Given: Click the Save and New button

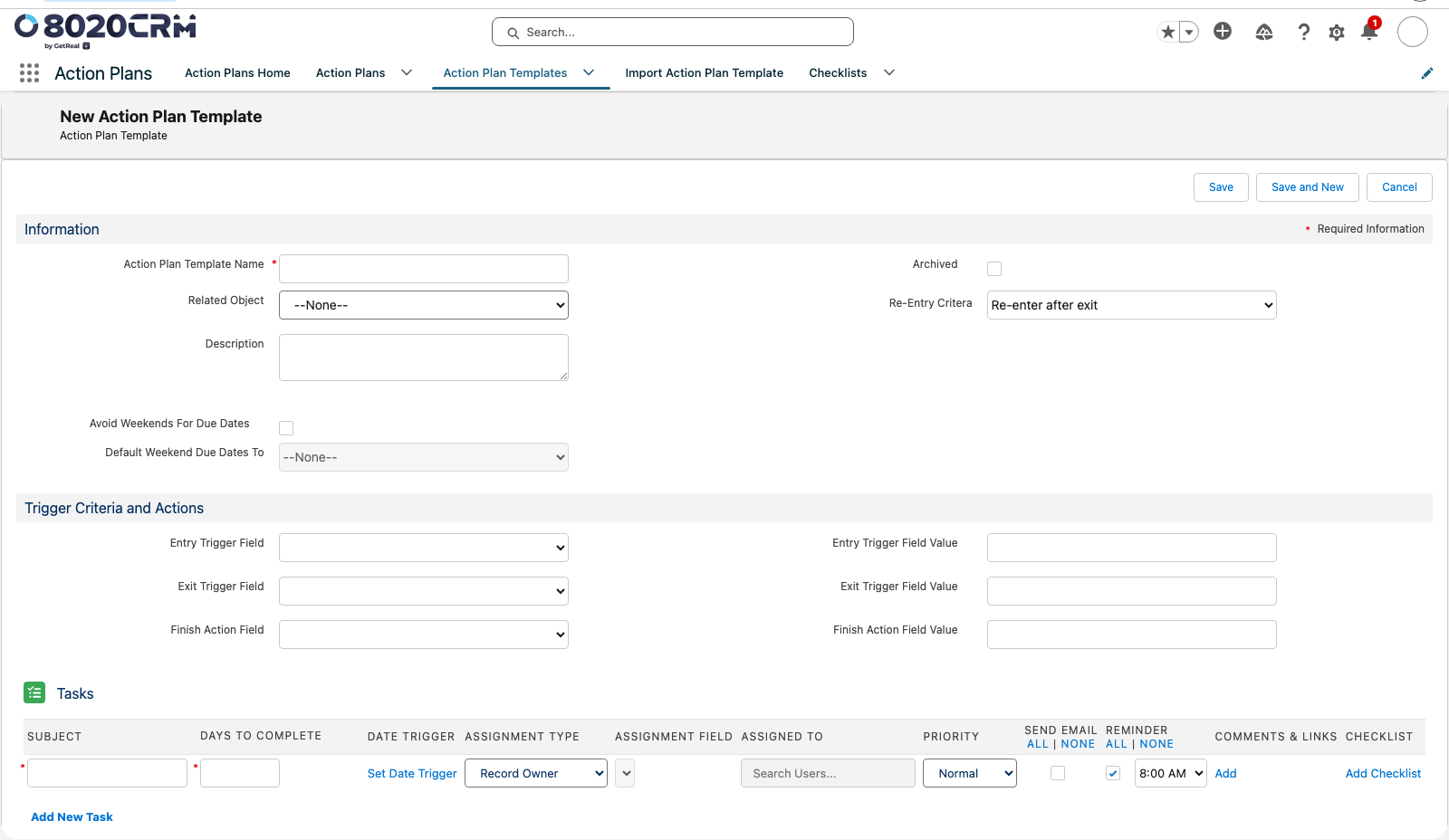Looking at the screenshot, I should point(1308,187).
